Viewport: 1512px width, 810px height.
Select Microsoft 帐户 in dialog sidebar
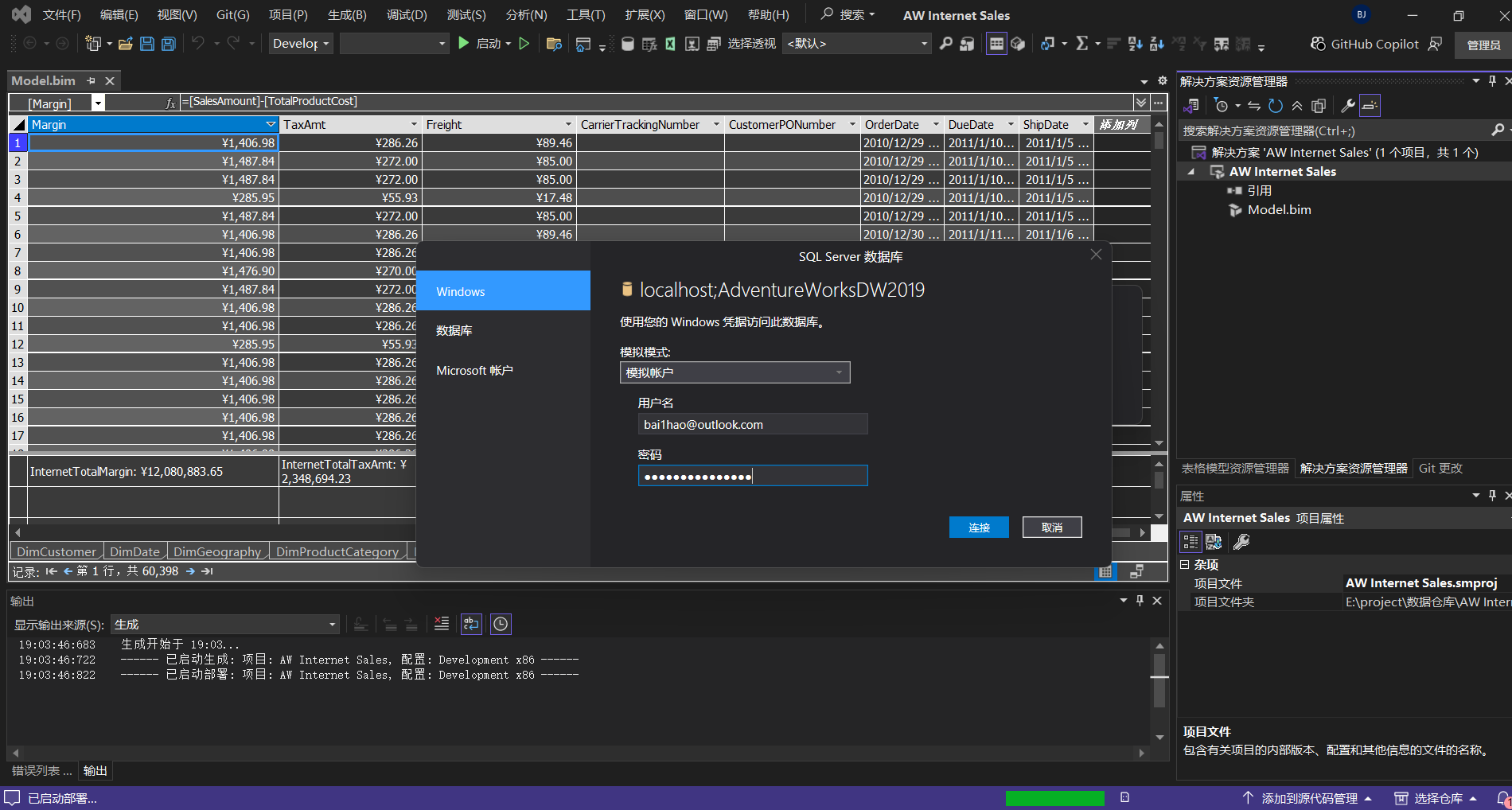[503, 370]
